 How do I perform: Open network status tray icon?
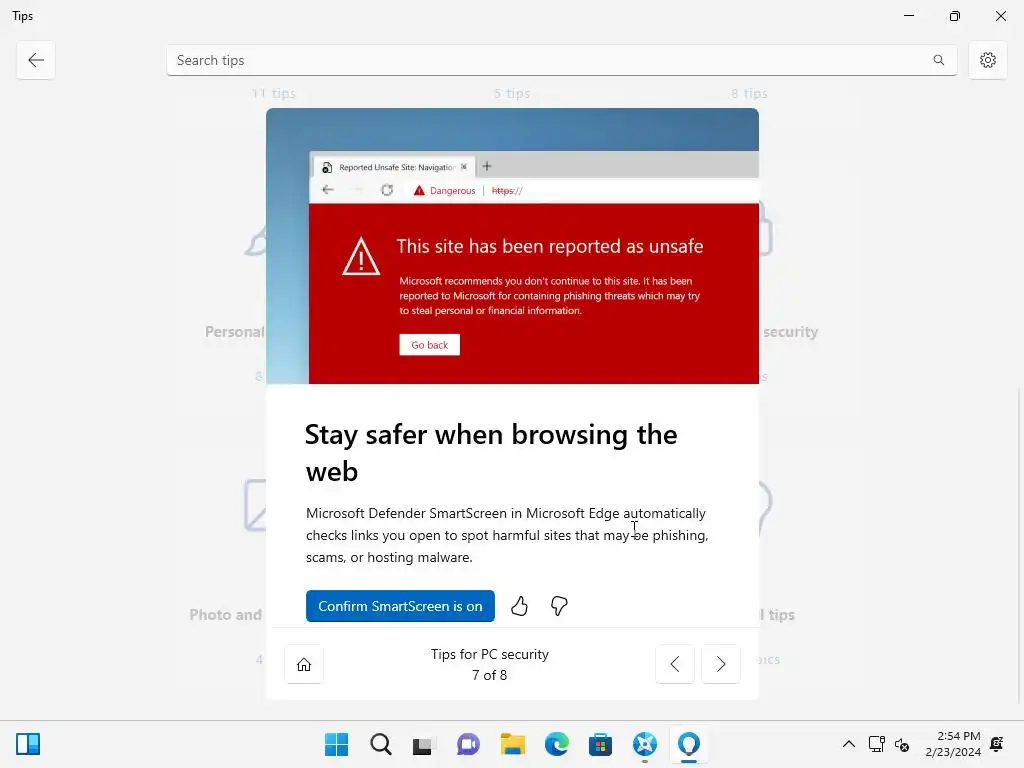click(x=876, y=744)
